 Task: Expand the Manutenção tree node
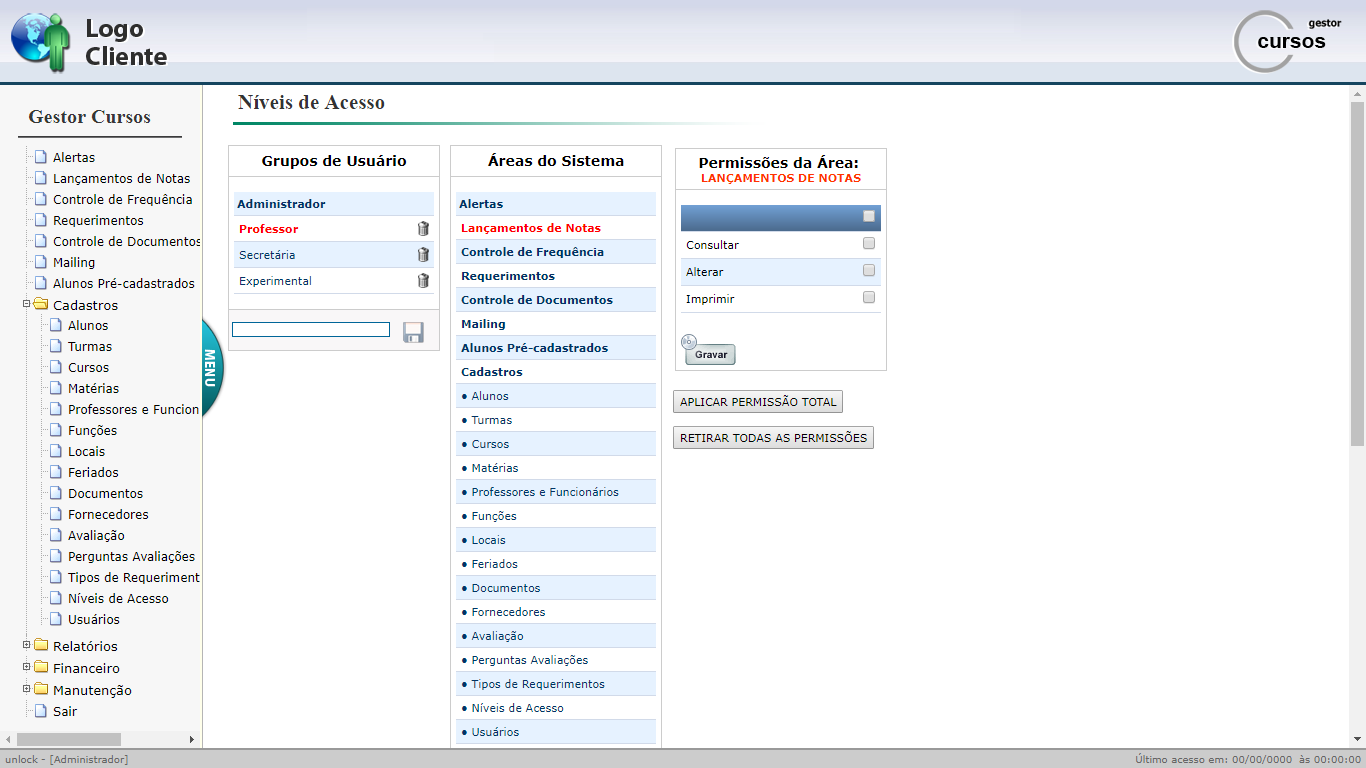(27, 689)
